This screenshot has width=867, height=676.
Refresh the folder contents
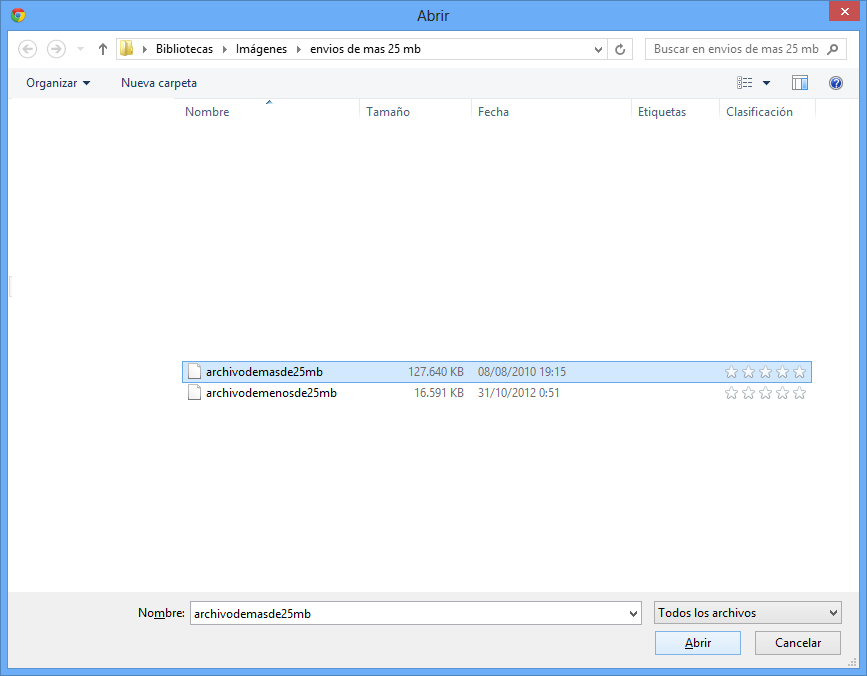(x=620, y=49)
